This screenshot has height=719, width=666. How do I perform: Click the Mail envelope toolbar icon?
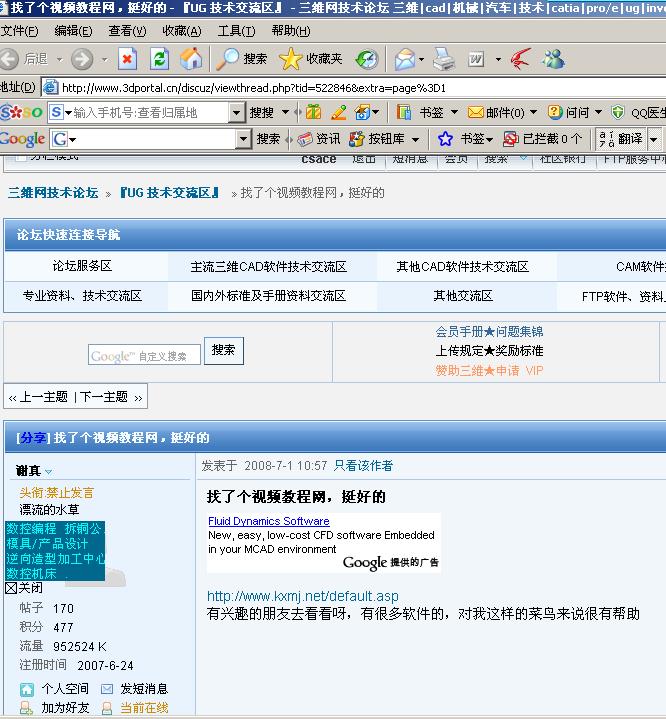click(x=405, y=59)
